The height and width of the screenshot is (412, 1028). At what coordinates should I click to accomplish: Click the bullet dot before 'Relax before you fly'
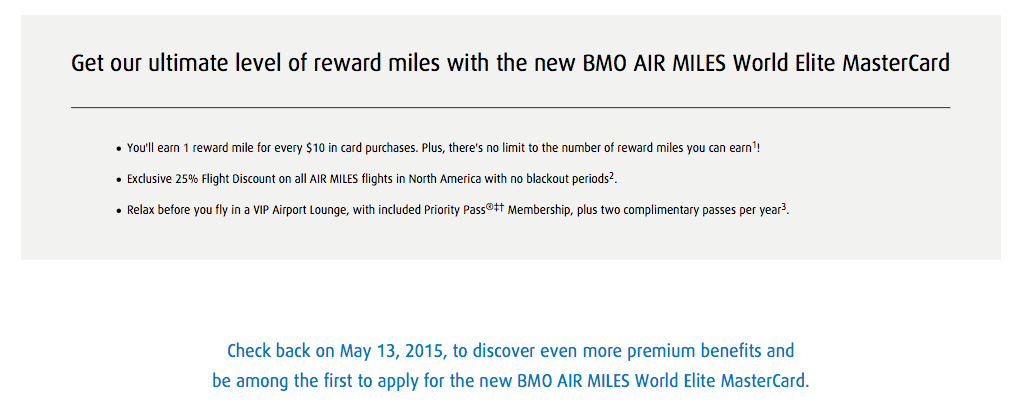click(x=119, y=212)
